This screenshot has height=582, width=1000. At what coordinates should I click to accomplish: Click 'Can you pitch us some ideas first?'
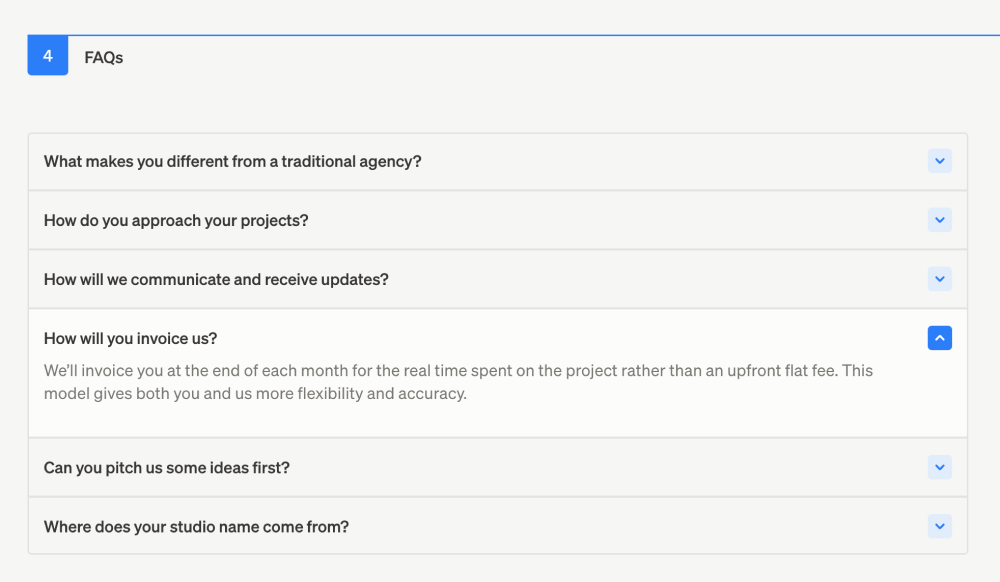pos(166,468)
